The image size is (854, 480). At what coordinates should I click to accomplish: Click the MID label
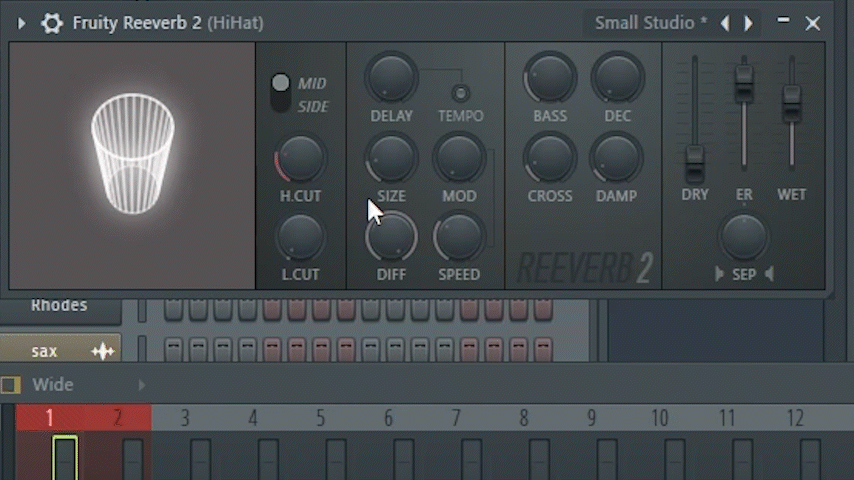tap(312, 83)
